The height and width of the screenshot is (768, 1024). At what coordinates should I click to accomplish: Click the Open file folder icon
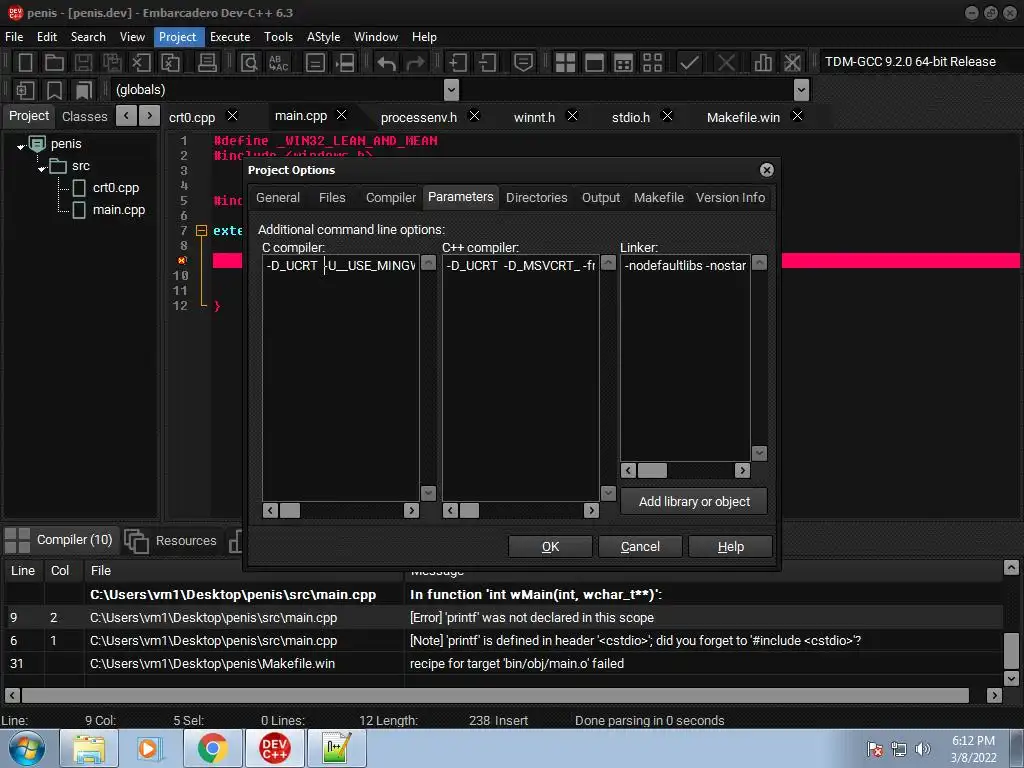click(x=54, y=63)
